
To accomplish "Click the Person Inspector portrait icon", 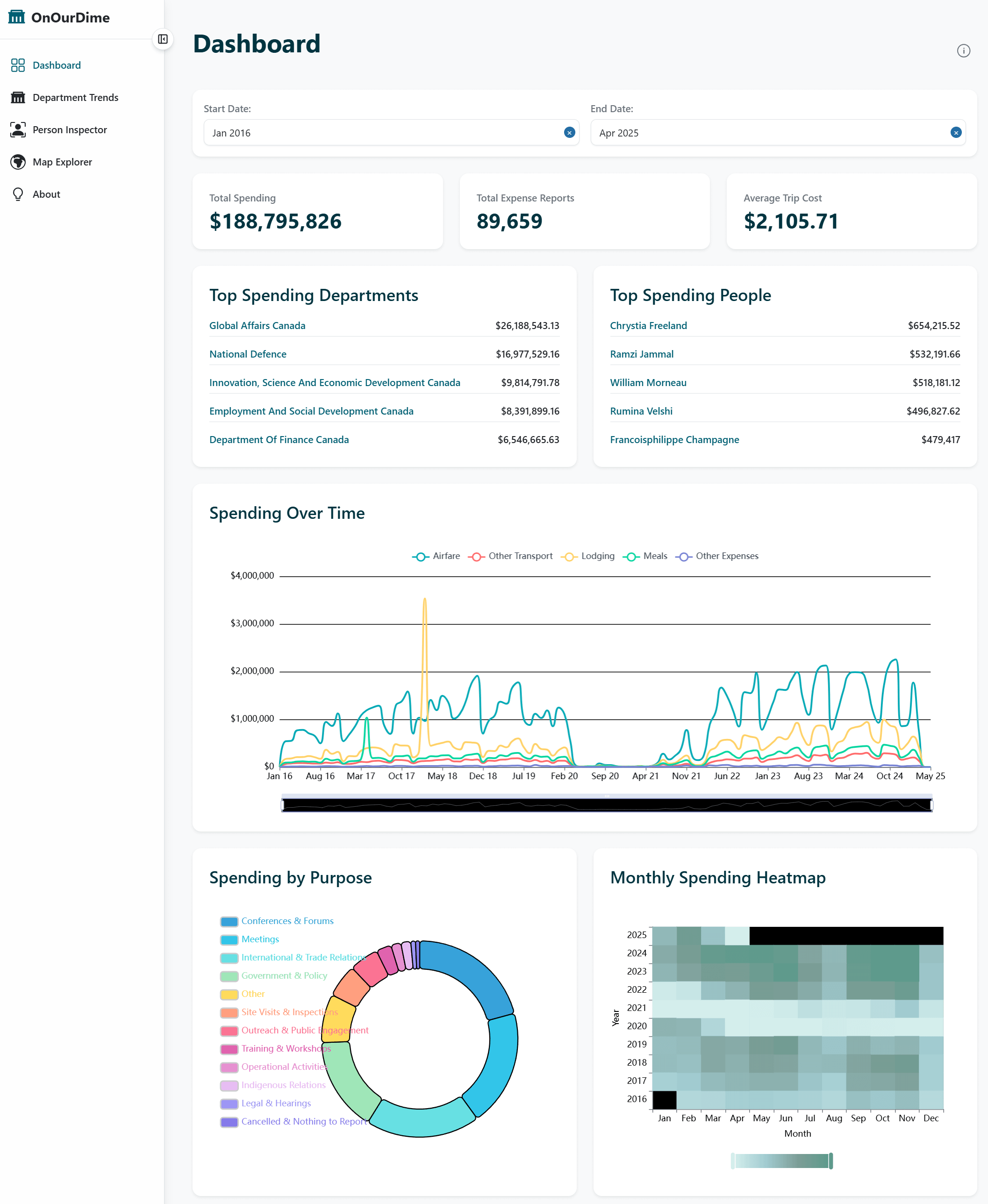I will 18,130.
